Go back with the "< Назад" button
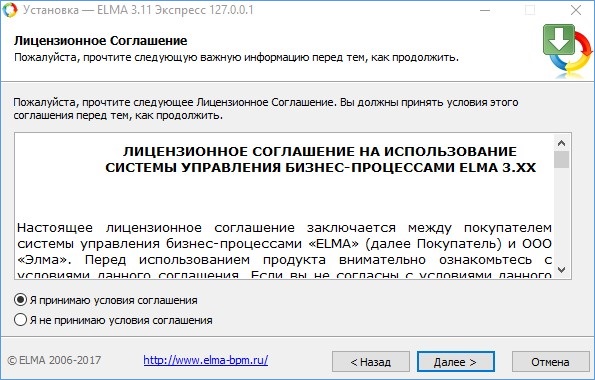Image resolution: width=595 pixels, height=380 pixels. tap(371, 362)
